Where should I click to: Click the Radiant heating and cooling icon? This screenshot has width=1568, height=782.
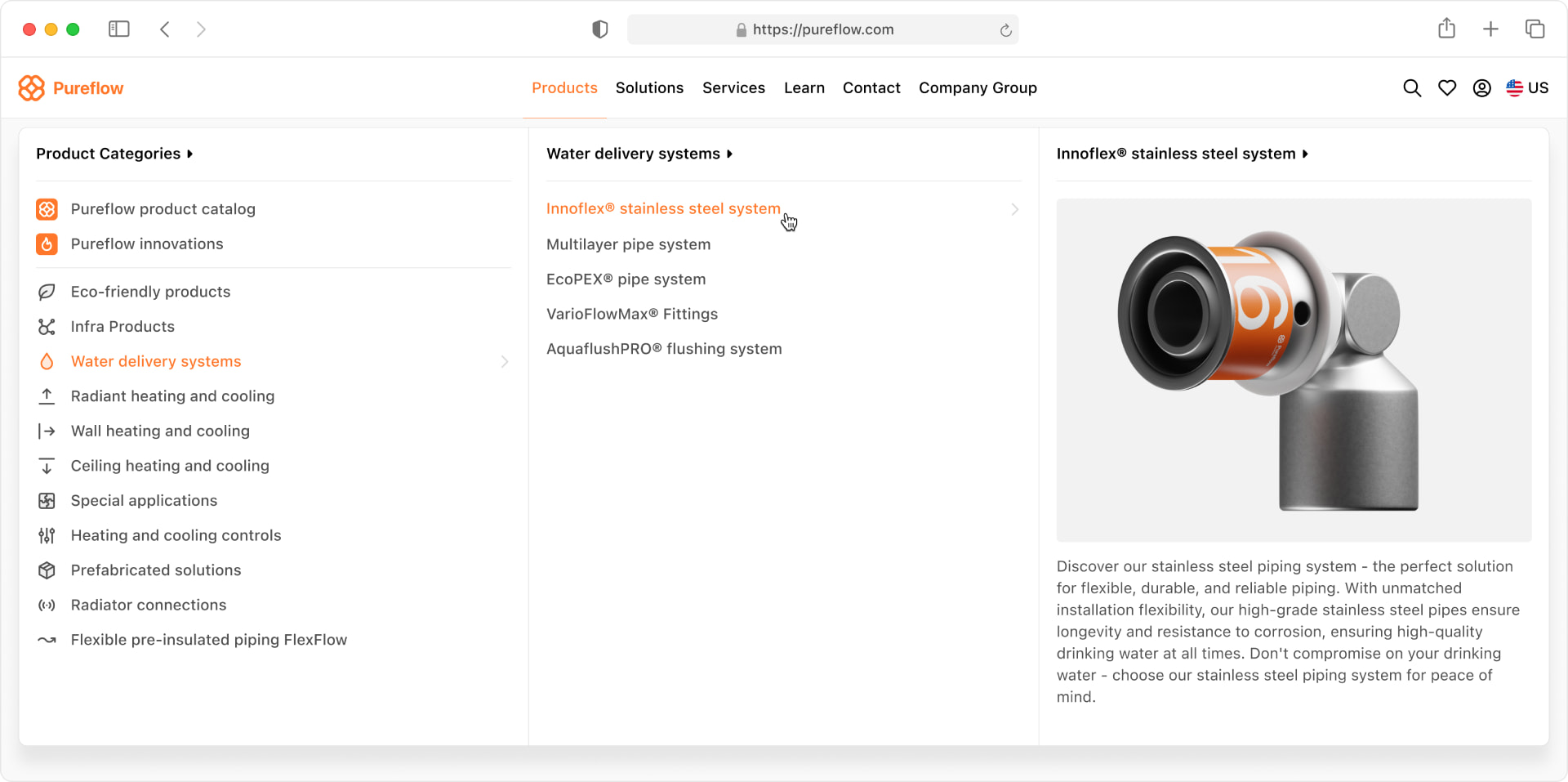[x=47, y=396]
